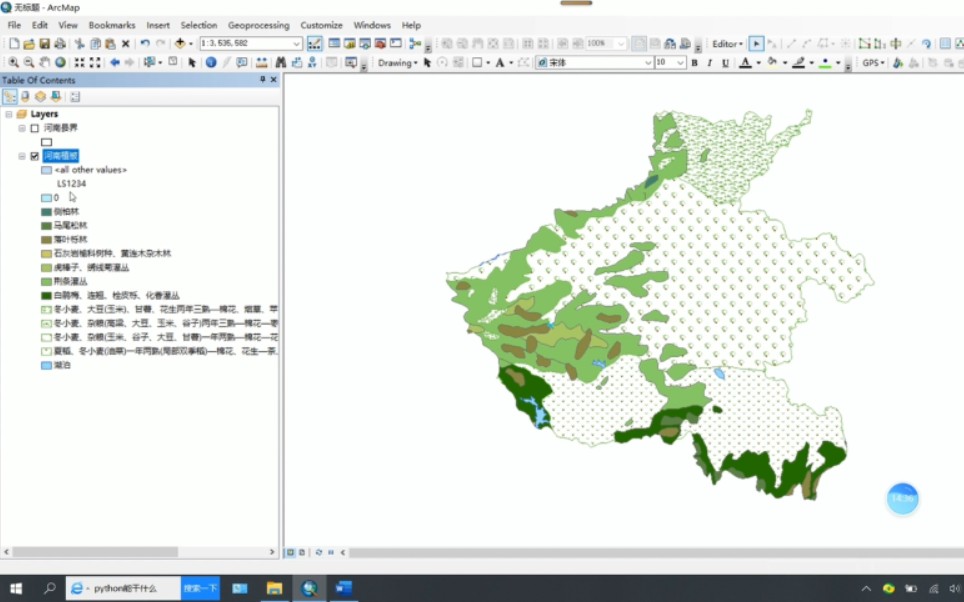Open a map document with the Open folder icon
This screenshot has width=964, height=602.
29,44
